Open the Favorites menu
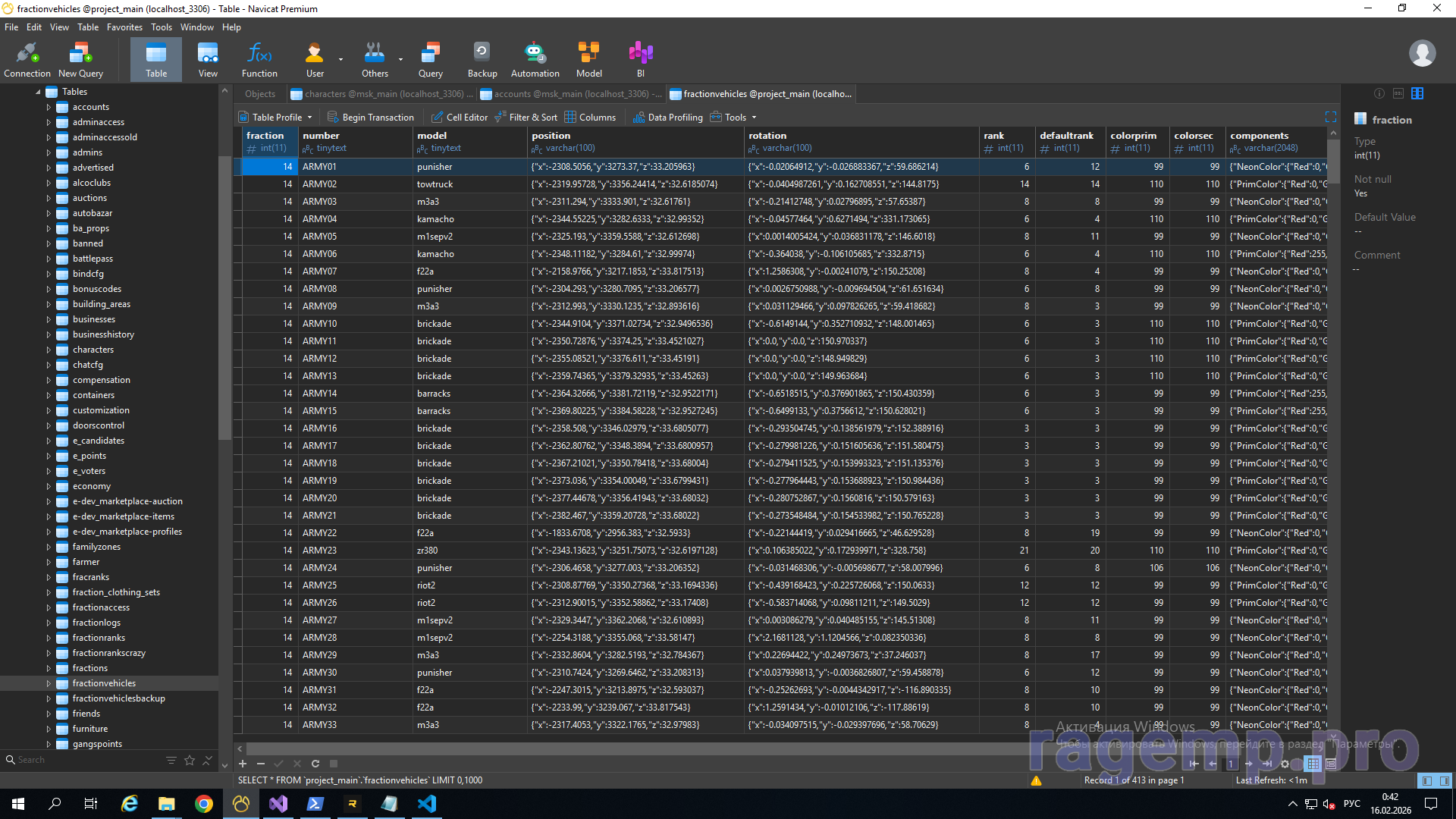Viewport: 1456px width, 819px height. pos(124,27)
